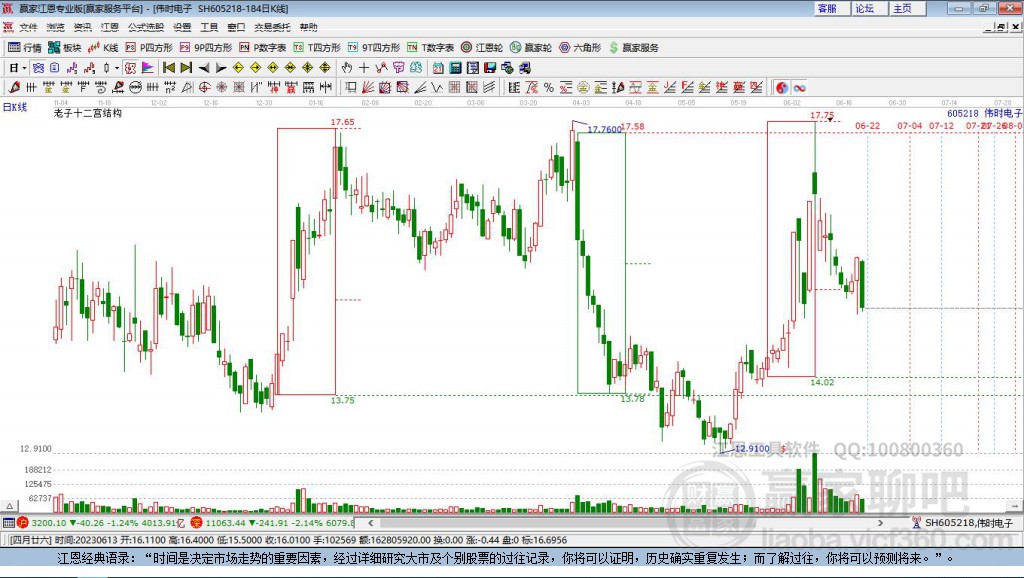
Task: Open the 公式选股 menu
Action: 146,27
